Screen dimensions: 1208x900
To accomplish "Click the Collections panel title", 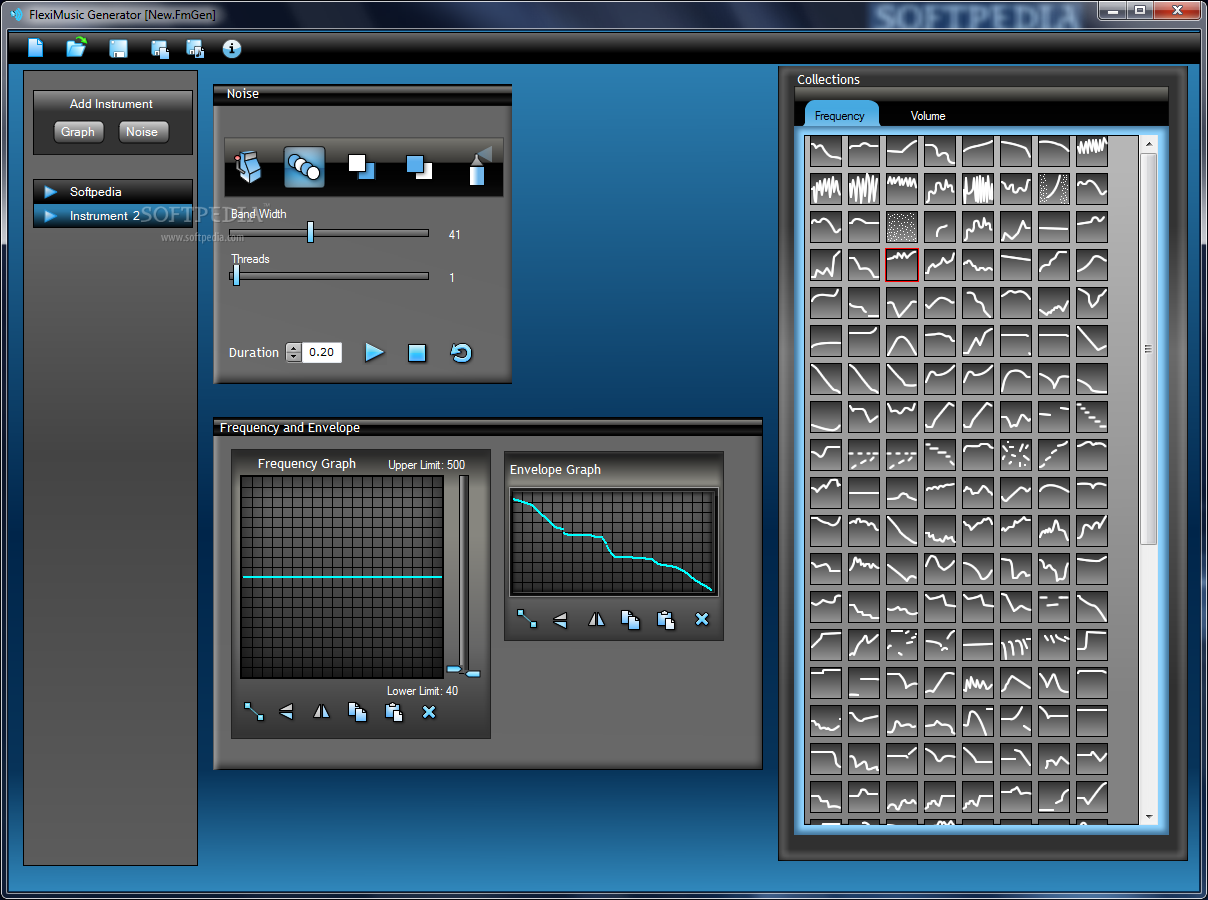I will tap(828, 80).
